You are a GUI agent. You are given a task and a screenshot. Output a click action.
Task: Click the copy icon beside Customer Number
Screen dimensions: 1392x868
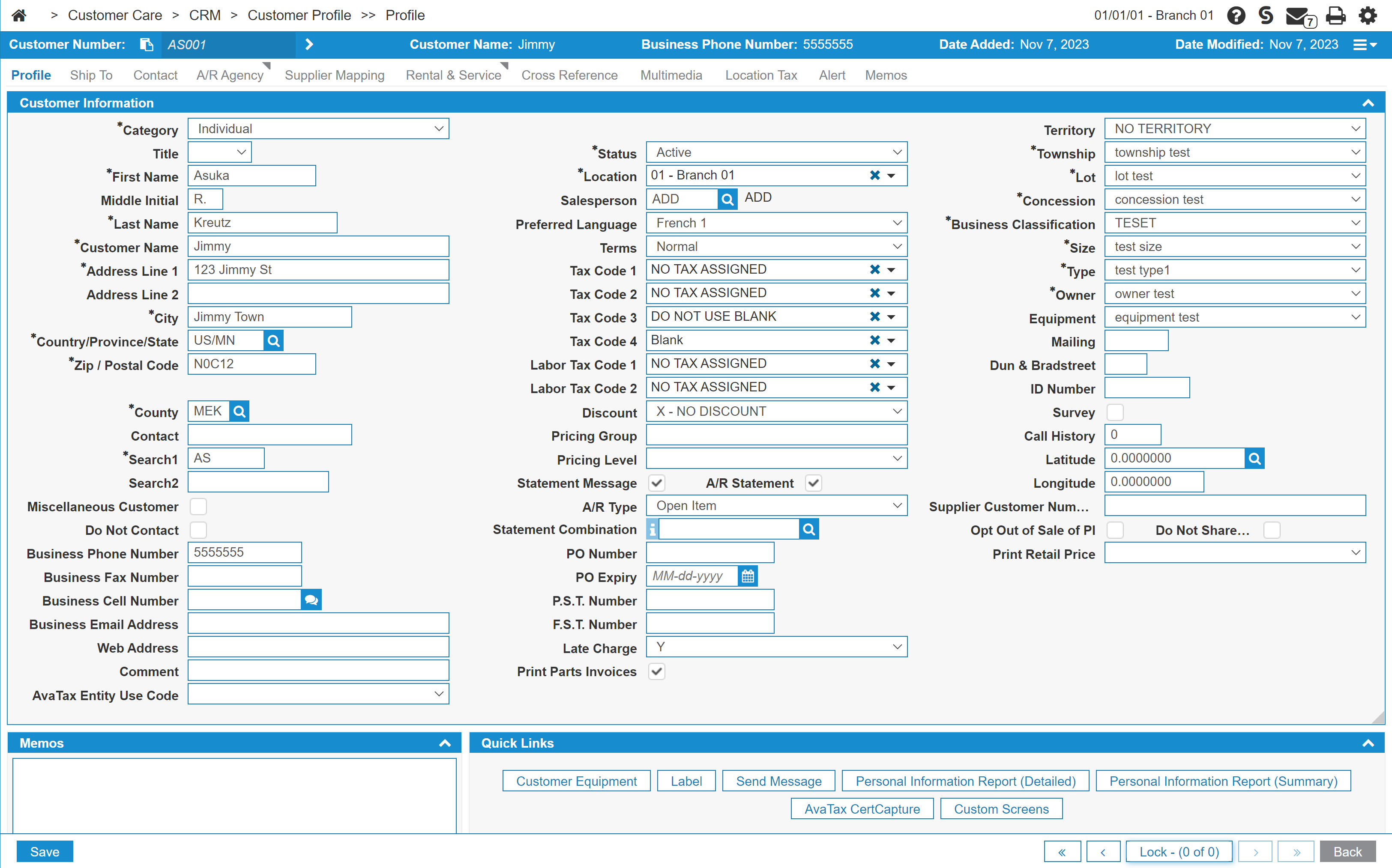coord(147,45)
